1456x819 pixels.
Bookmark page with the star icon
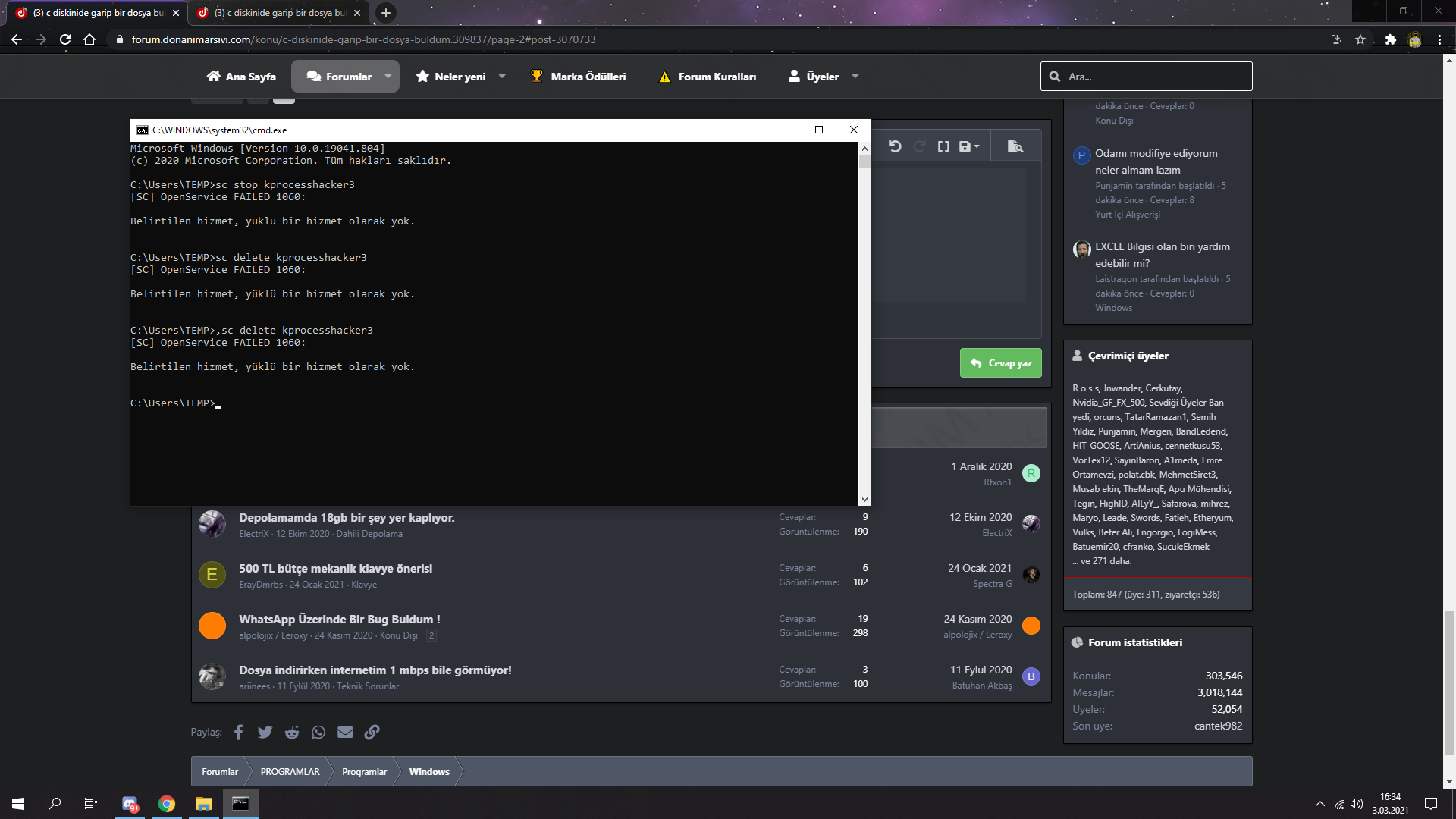(1360, 39)
